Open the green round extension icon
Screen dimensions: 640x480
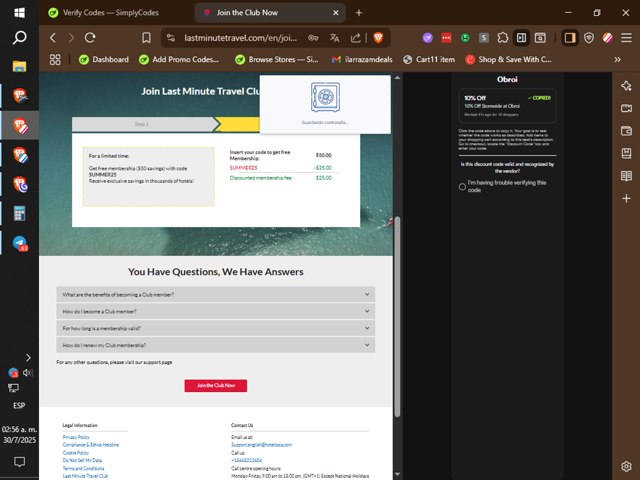tap(465, 38)
